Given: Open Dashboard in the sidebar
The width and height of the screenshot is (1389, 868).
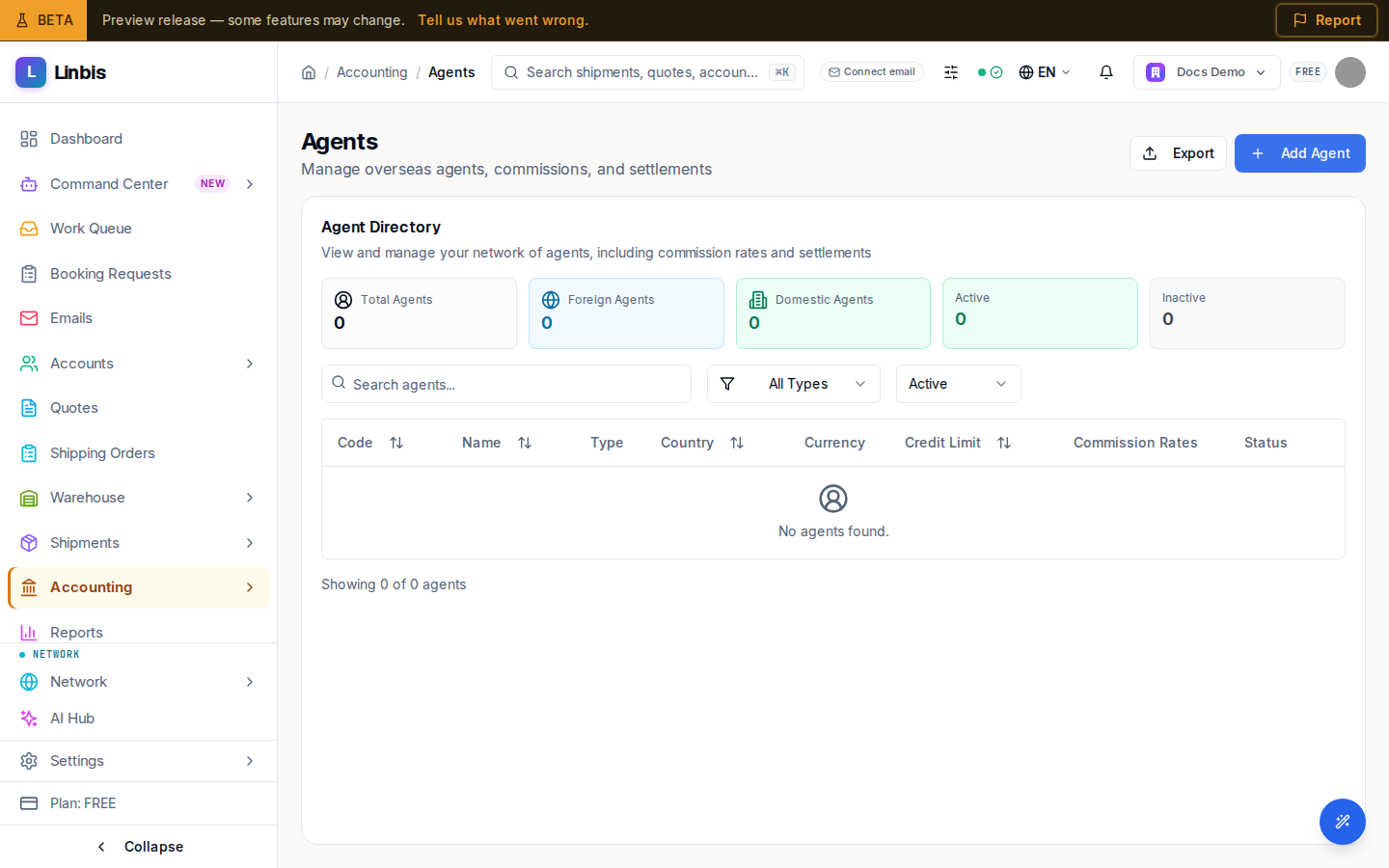Looking at the screenshot, I should pyautogui.click(x=138, y=139).
